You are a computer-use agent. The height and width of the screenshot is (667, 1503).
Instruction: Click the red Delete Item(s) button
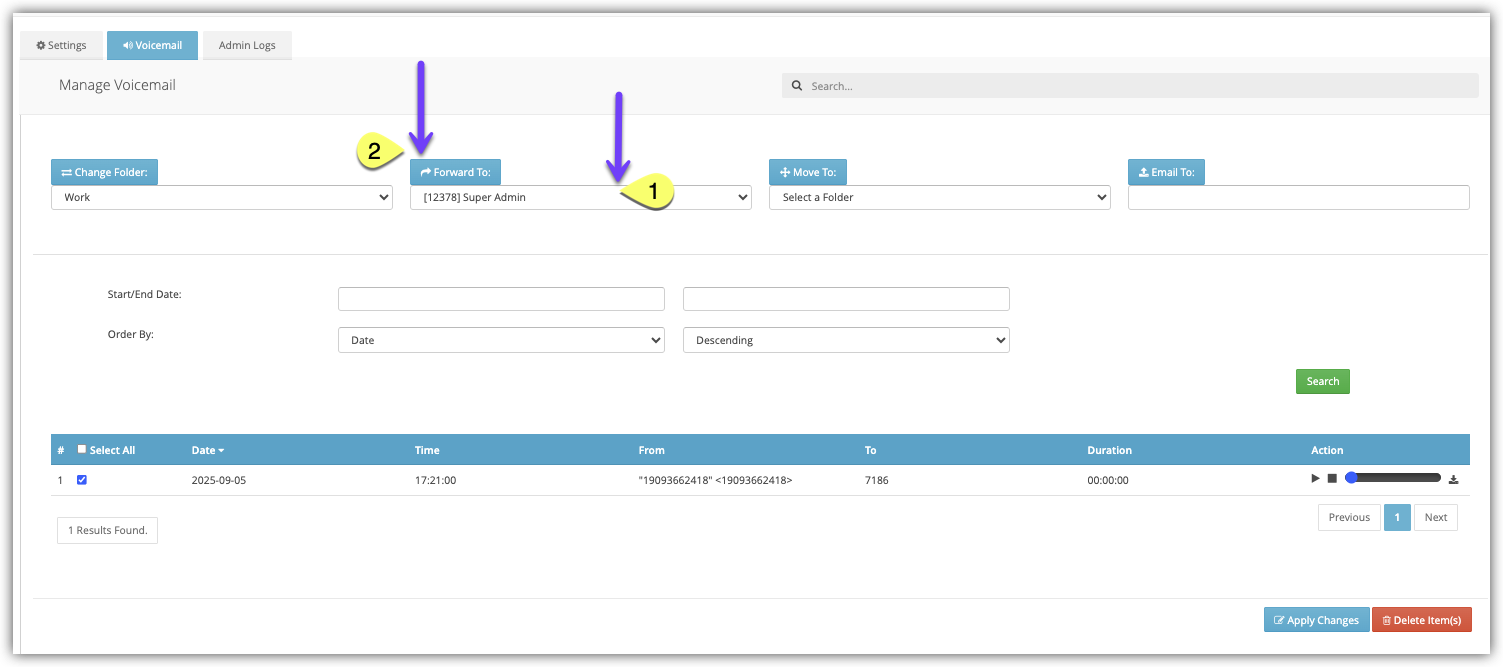tap(1421, 620)
